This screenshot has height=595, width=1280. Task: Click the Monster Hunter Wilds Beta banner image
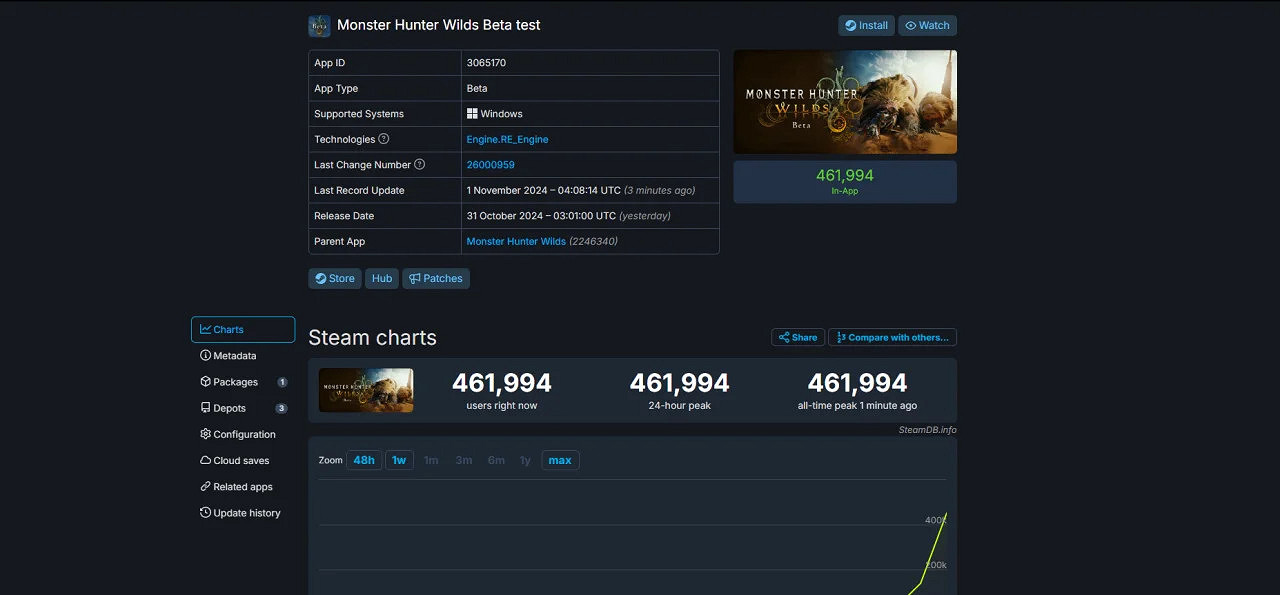click(x=844, y=101)
